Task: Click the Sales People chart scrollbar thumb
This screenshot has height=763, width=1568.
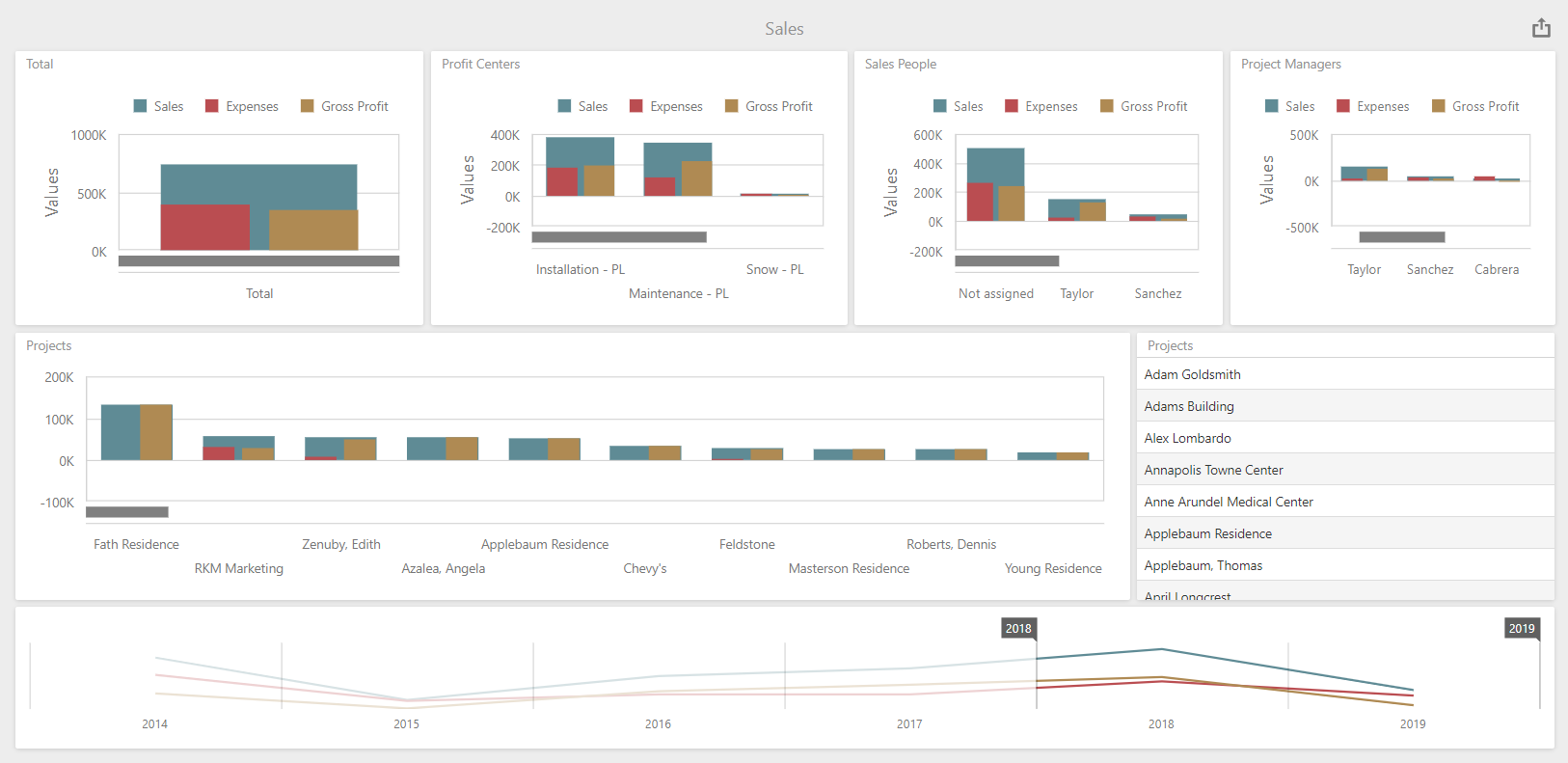Action: click(1007, 260)
